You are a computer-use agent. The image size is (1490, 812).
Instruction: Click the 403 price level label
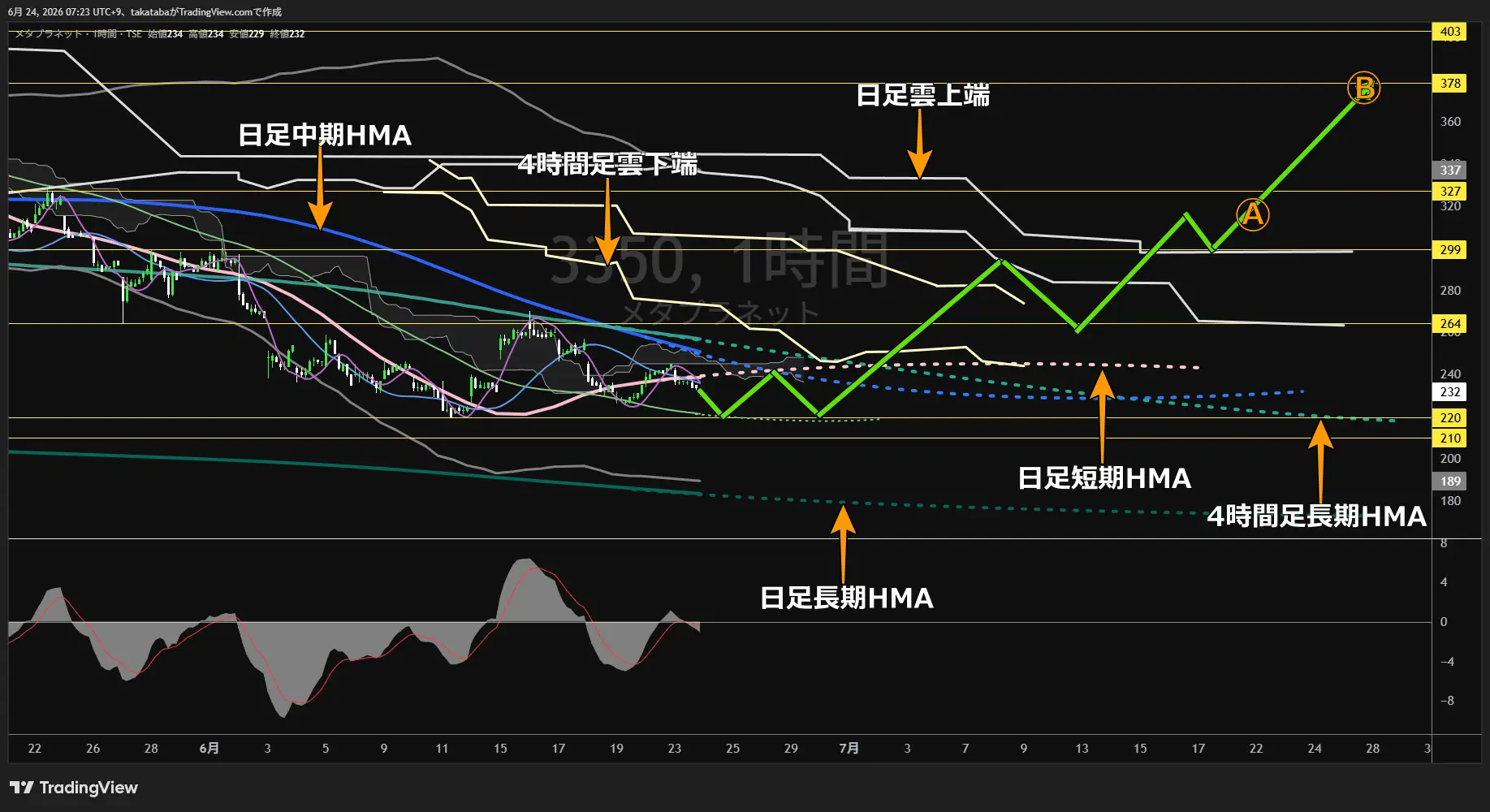(1450, 32)
